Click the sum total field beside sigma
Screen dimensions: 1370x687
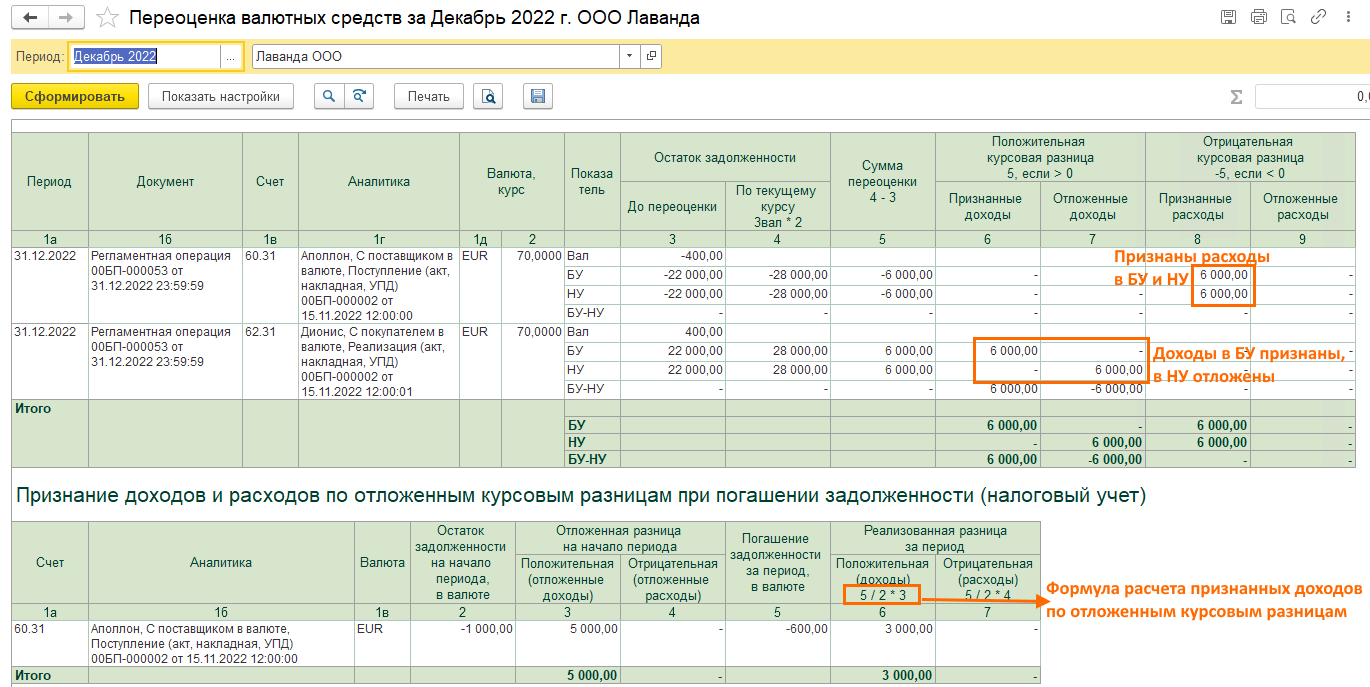click(x=1312, y=96)
